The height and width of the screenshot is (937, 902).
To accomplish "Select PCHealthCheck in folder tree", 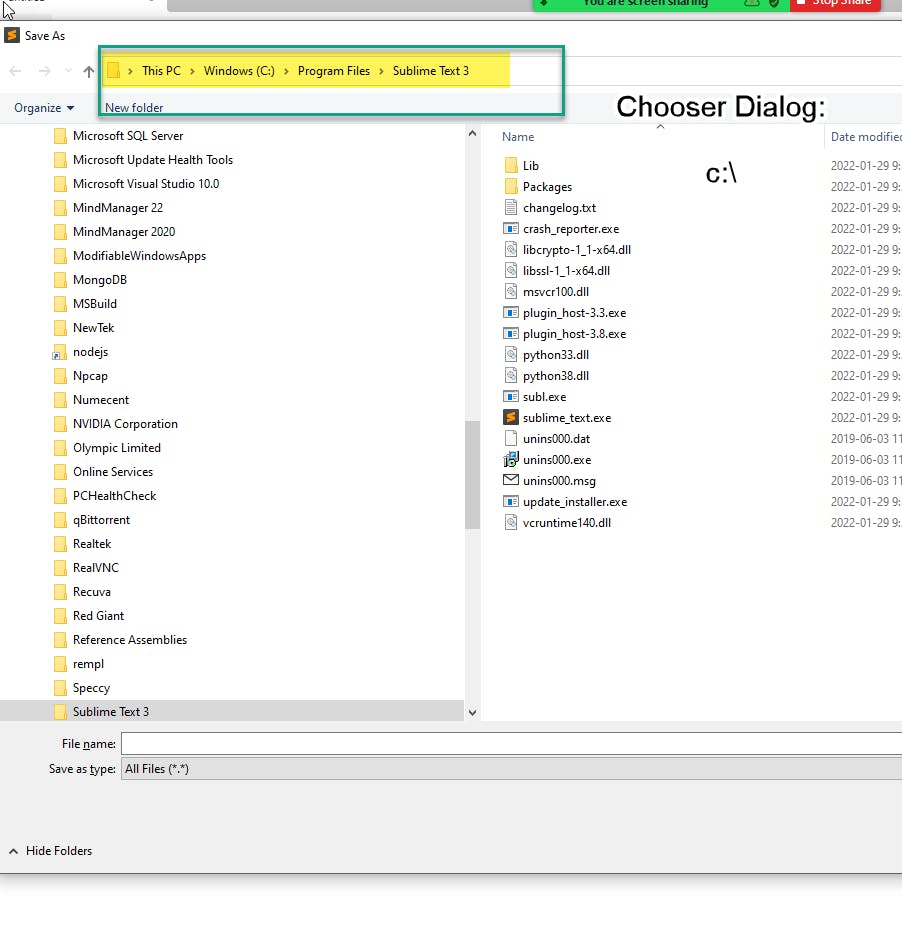I will tap(114, 495).
